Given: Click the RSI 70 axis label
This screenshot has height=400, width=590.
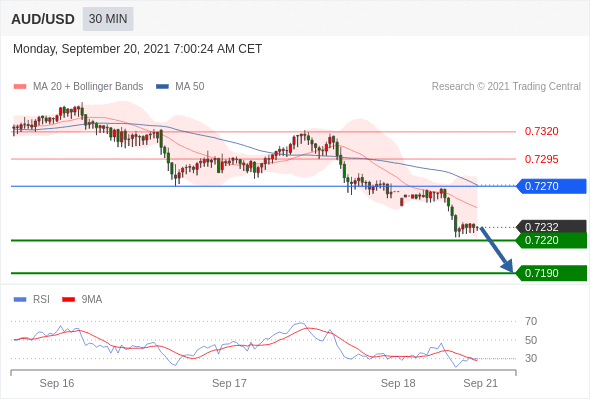Looking at the screenshot, I should click(x=531, y=321).
